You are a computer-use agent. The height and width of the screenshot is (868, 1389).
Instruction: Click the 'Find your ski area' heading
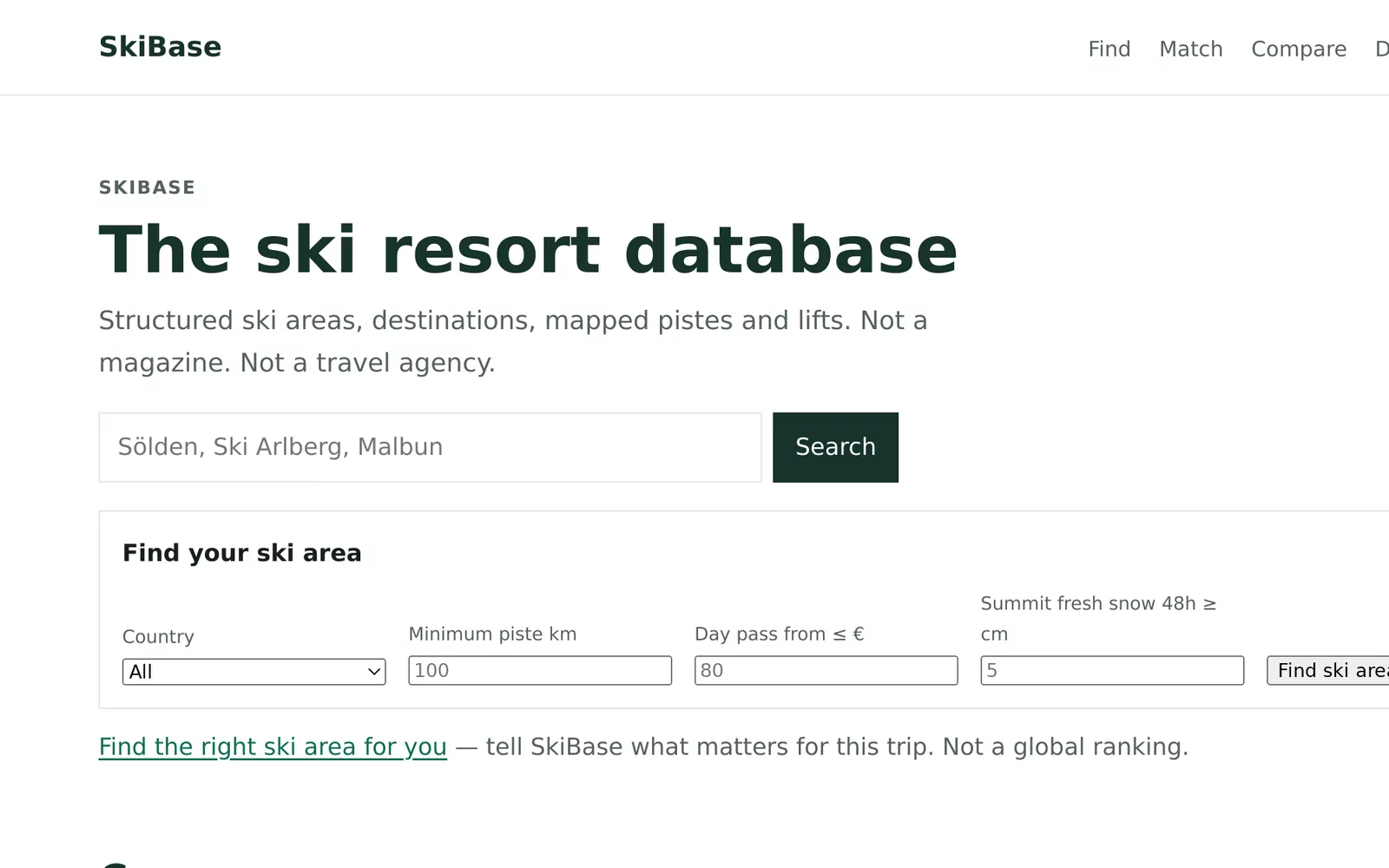[241, 553]
